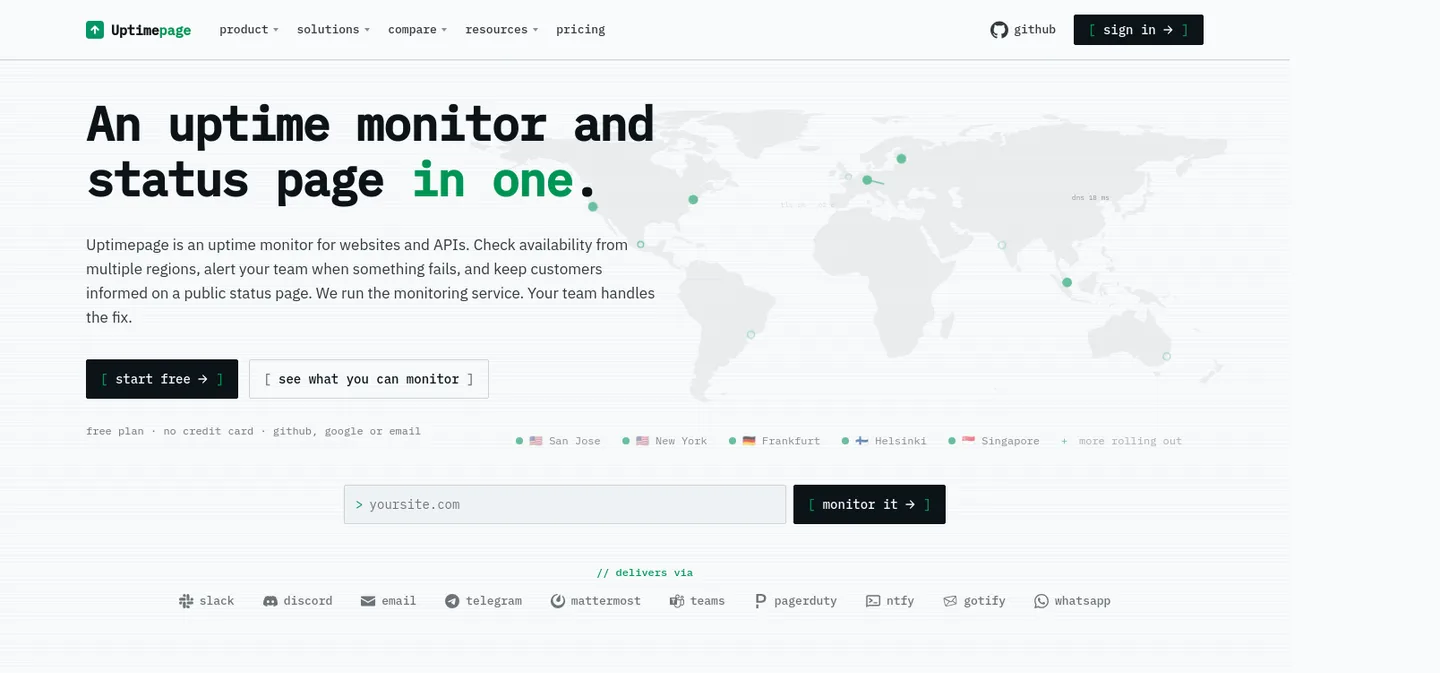Viewport: 1440px width, 673px height.
Task: Expand the solutions menu dropdown
Action: tap(333, 30)
